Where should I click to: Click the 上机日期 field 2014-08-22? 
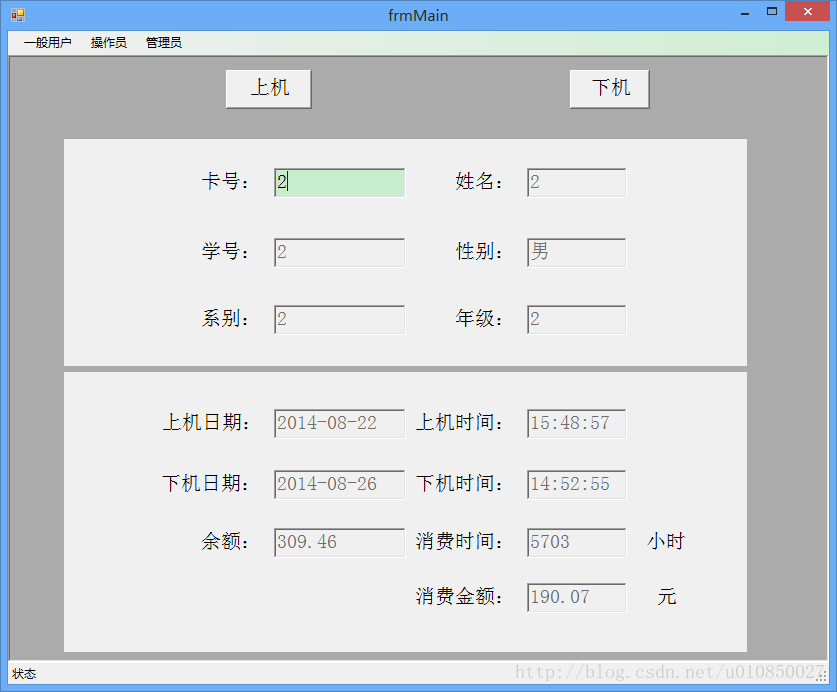coord(339,424)
